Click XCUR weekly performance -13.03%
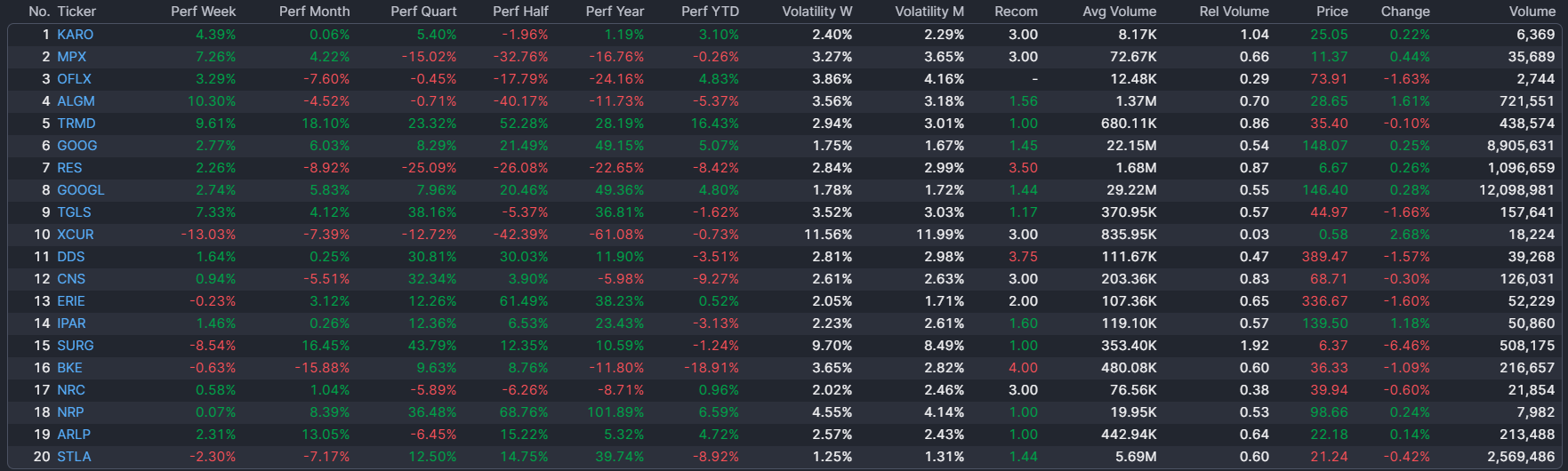 click(x=208, y=235)
